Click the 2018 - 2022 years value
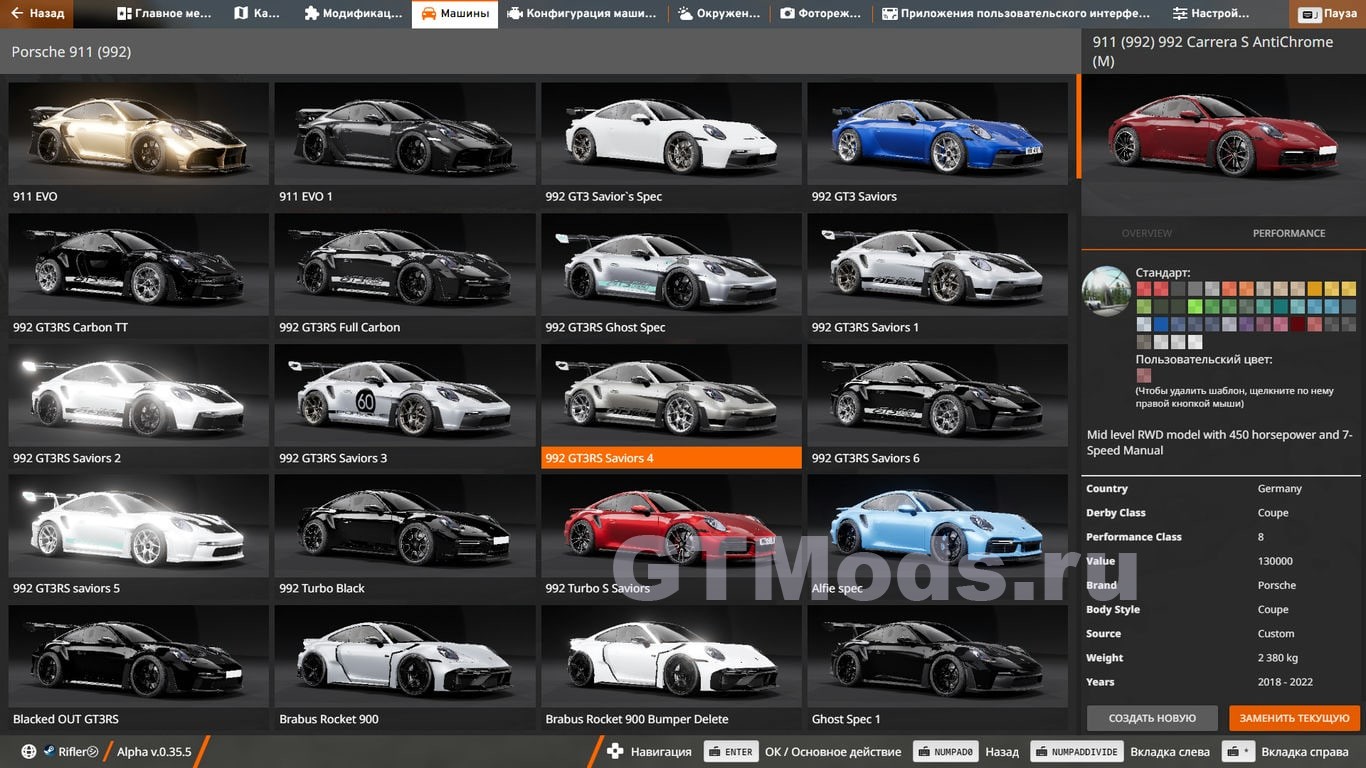The image size is (1366, 768). click(1285, 682)
